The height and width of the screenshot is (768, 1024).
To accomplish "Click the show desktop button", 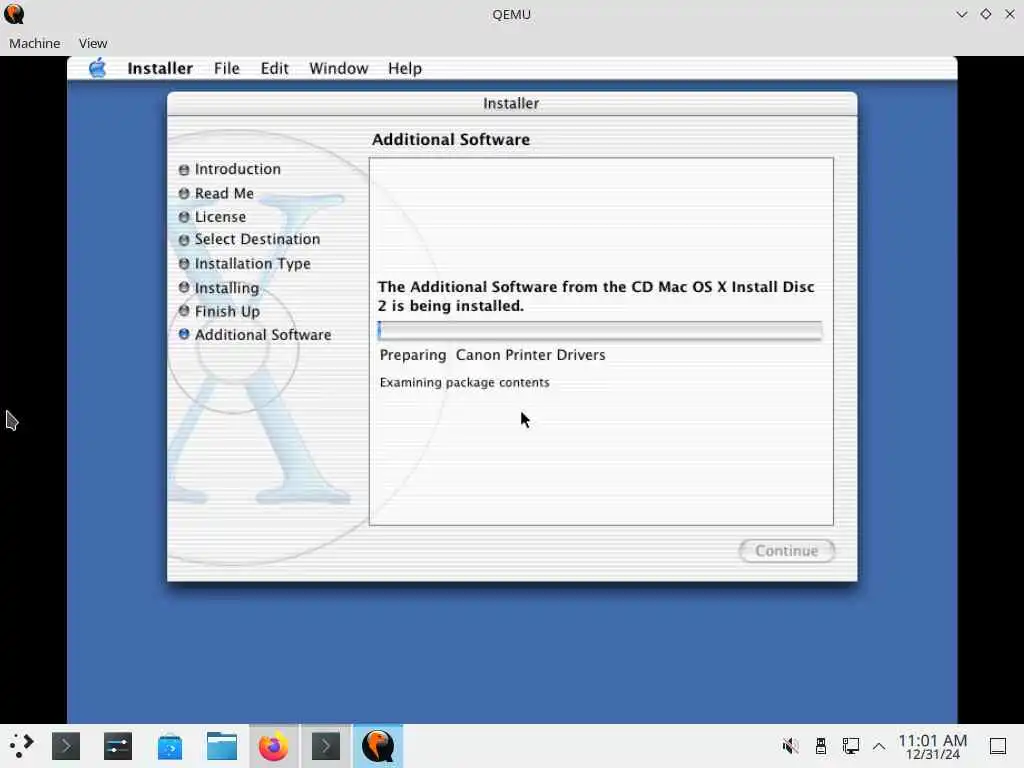I will (998, 746).
